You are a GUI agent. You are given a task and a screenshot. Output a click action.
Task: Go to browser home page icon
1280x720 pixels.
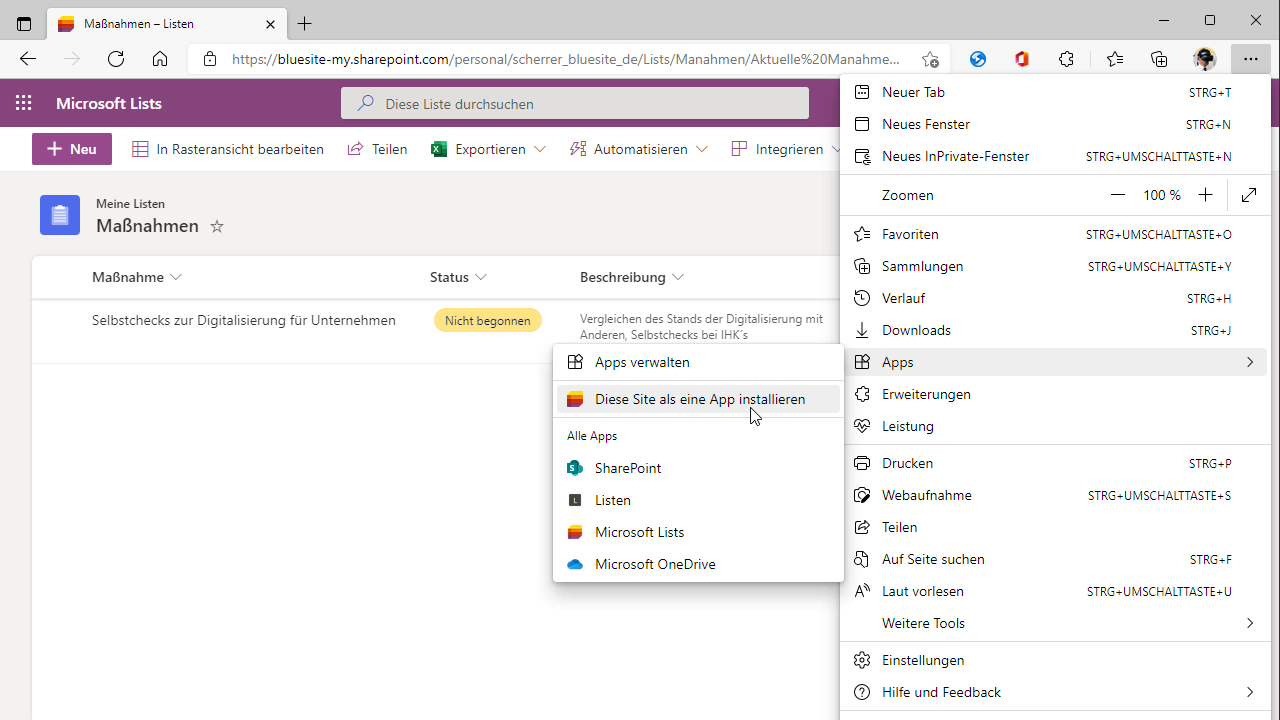(x=160, y=59)
